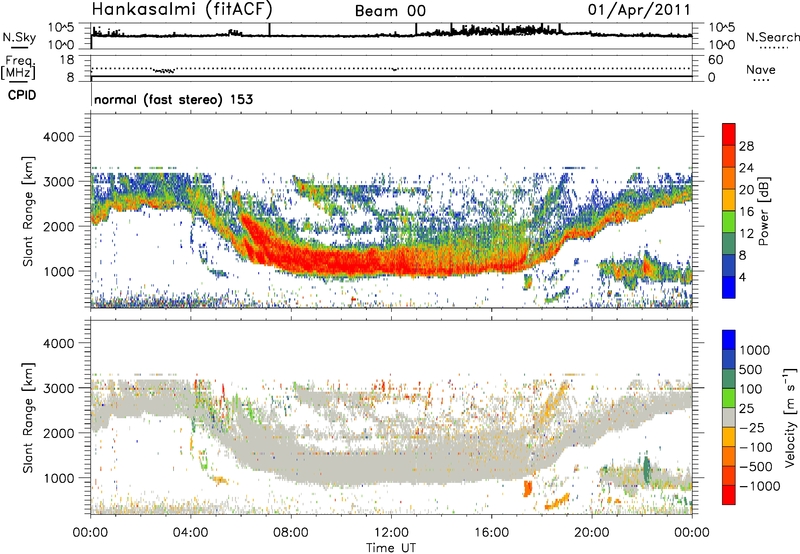Click the 'Time UT' axis label
800x554 pixels.
pos(391,547)
